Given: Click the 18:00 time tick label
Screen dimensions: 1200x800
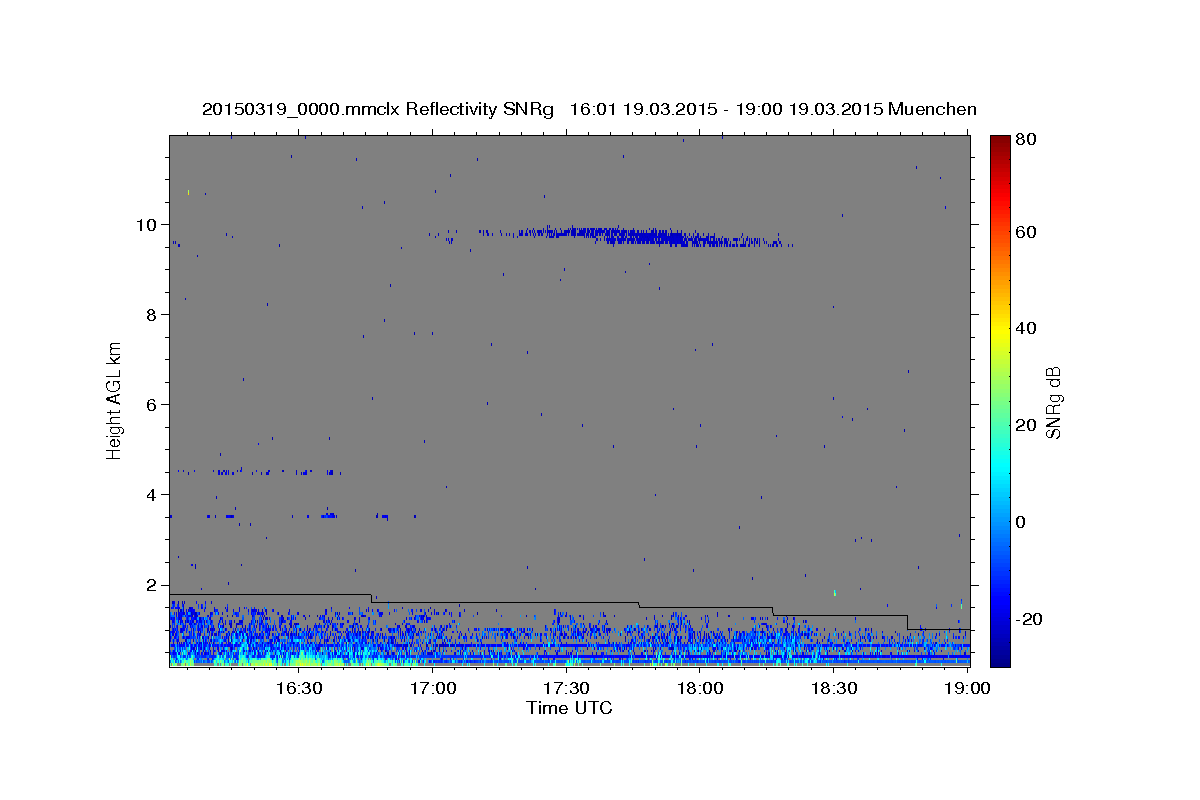Looking at the screenshot, I should (700, 688).
